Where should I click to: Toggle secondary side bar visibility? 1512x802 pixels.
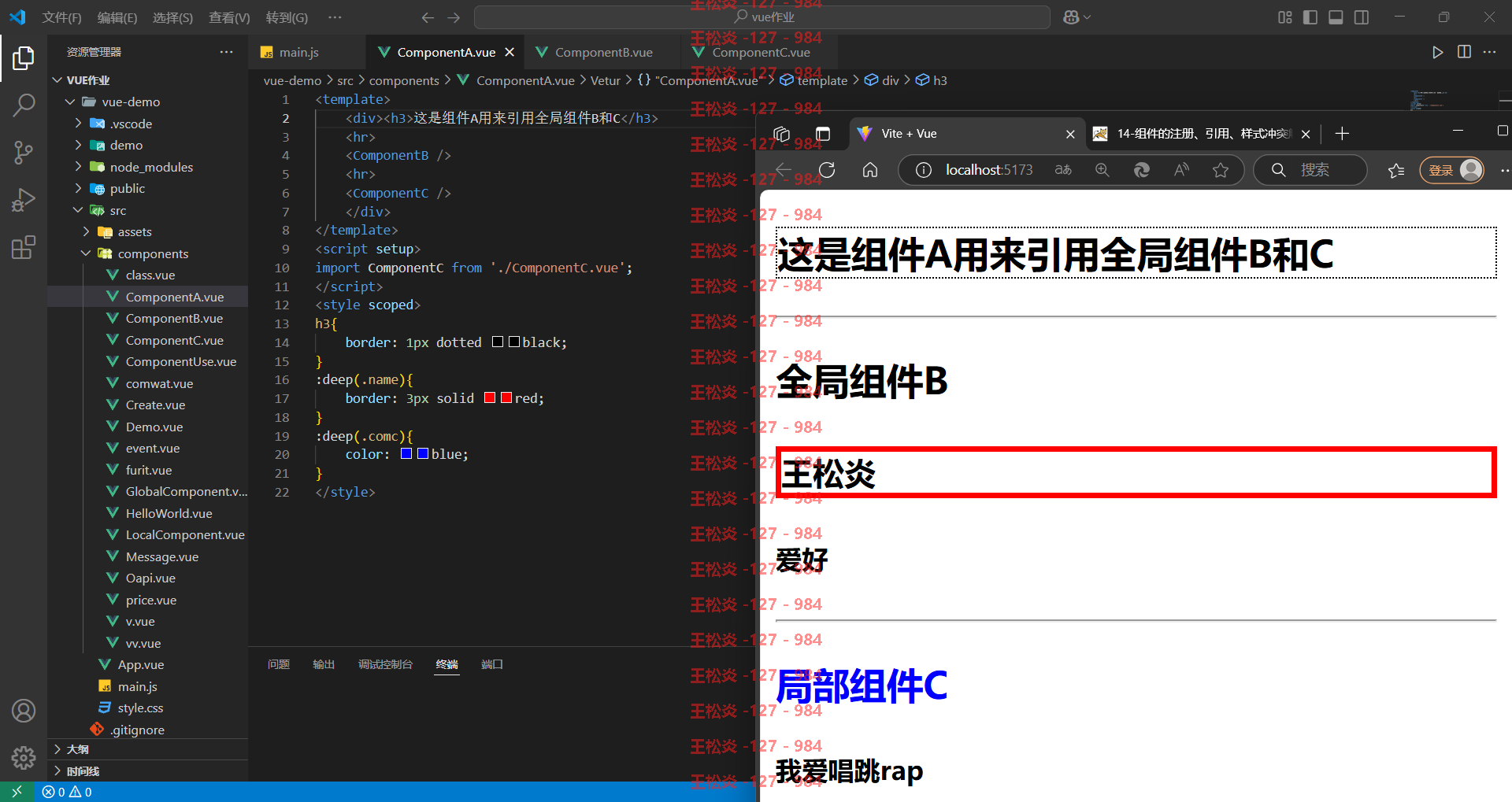1361,17
